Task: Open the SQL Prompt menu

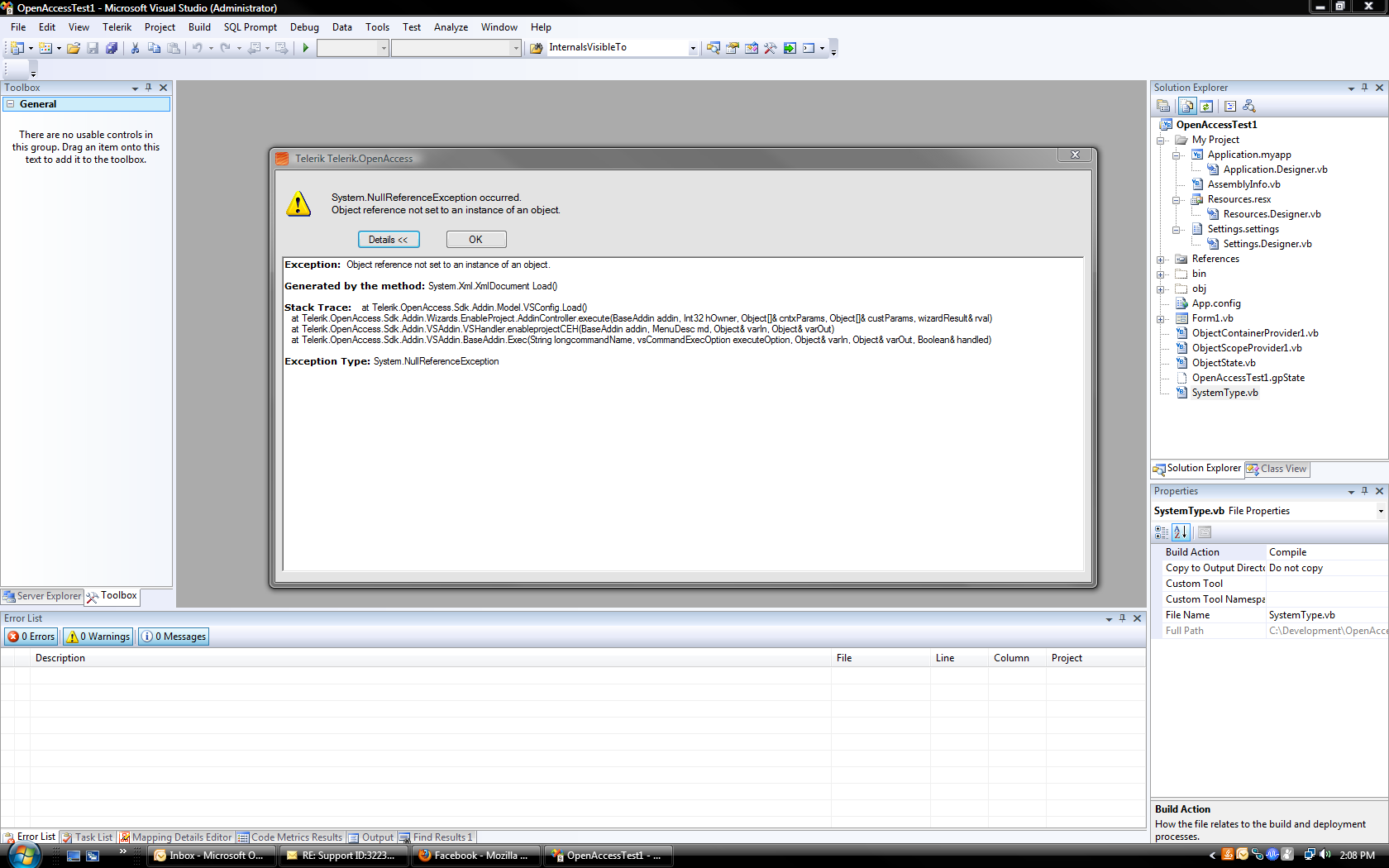Action: pyautogui.click(x=251, y=27)
